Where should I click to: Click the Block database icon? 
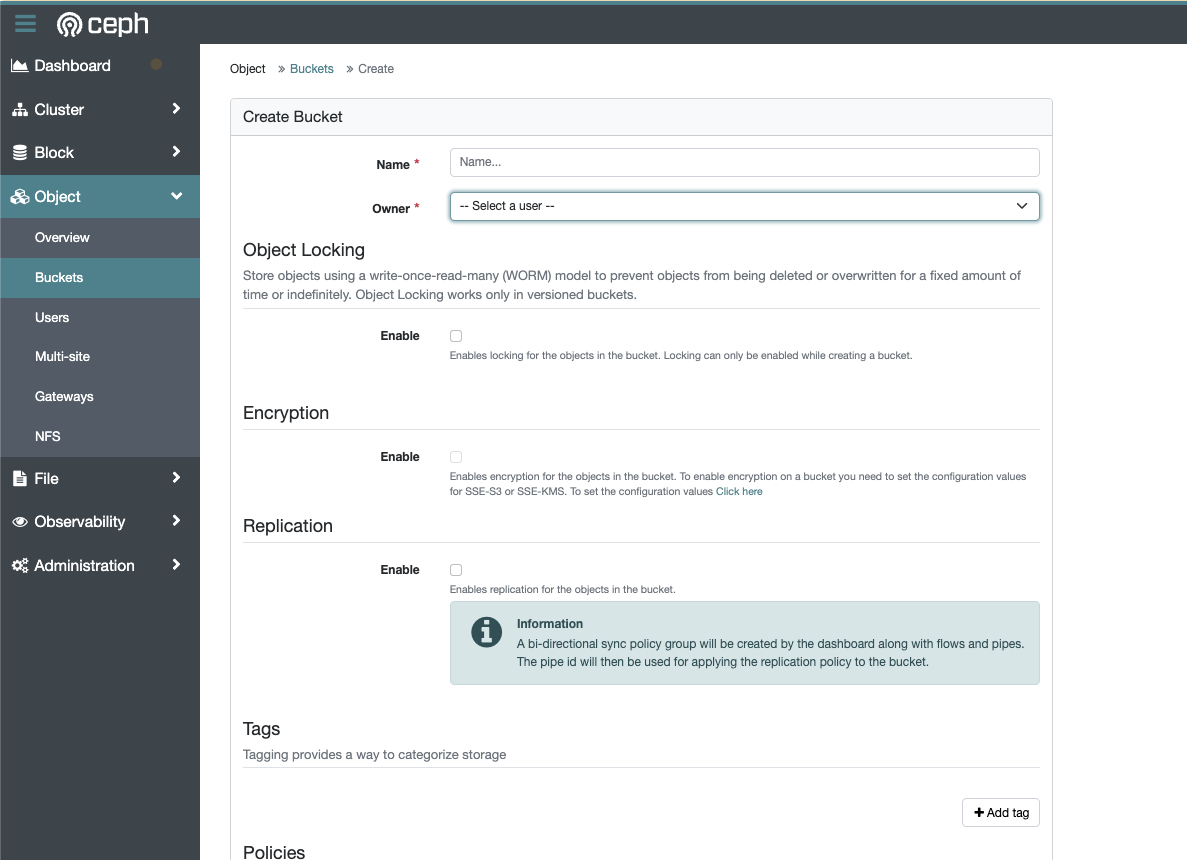19,153
